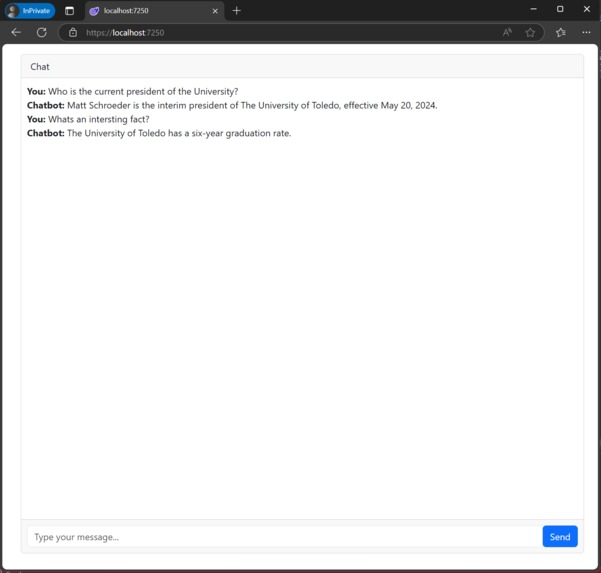Click the InPrivate profile badge

coord(30,11)
